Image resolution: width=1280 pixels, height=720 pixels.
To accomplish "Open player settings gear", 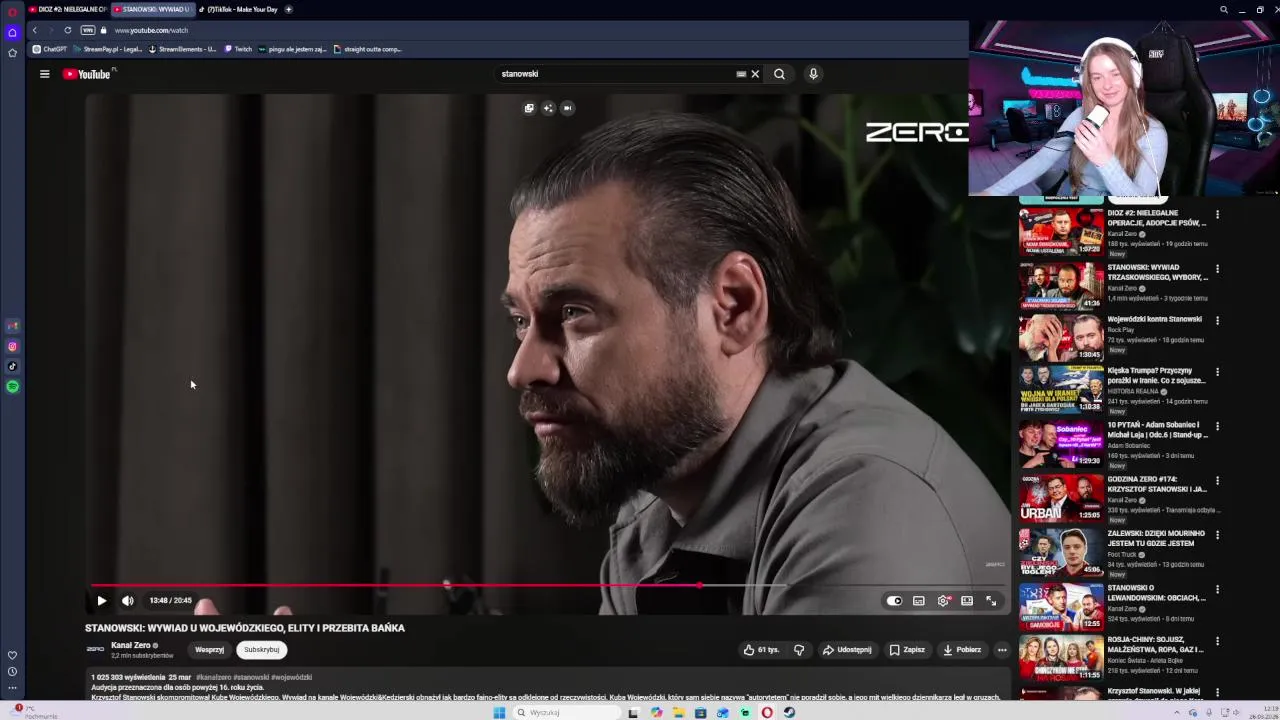I will coord(943,601).
